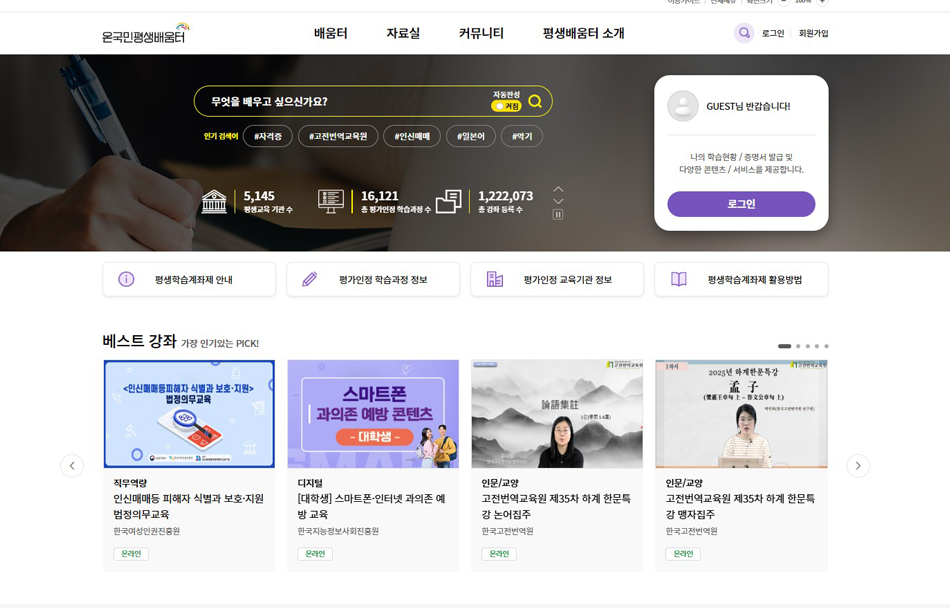Open course title 하계 한문특강 논어집주
Image resolution: width=950 pixels, height=608 pixels.
click(x=556, y=506)
